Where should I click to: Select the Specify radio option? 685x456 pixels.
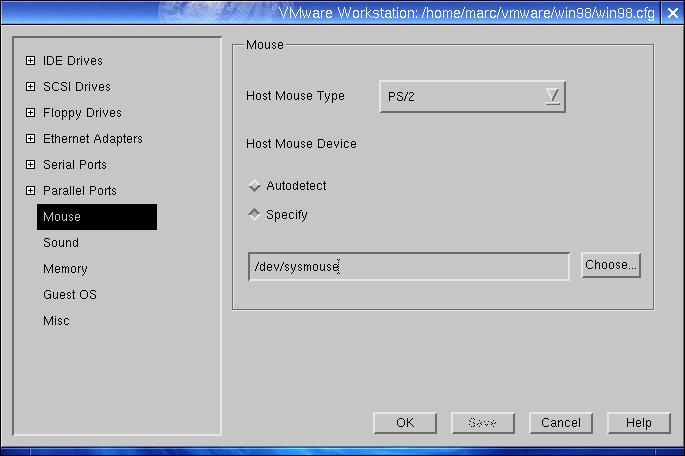255,215
